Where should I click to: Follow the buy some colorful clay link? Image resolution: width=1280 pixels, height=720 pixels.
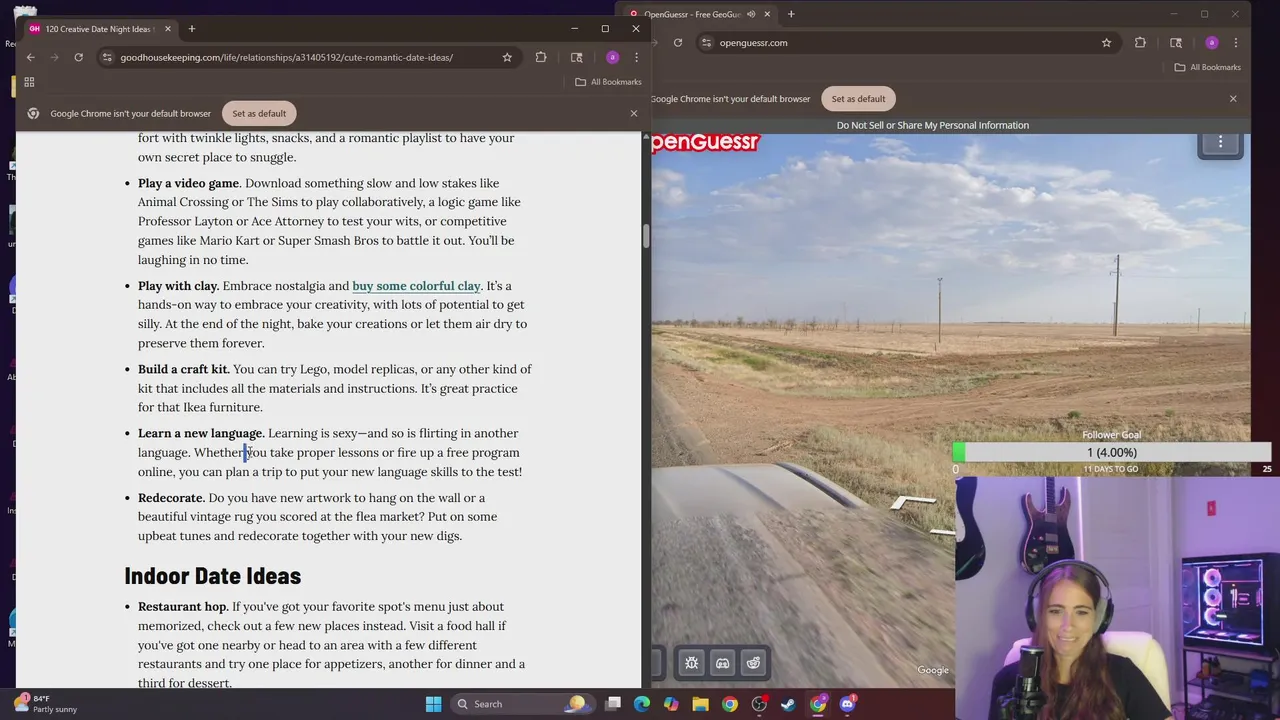coord(416,286)
